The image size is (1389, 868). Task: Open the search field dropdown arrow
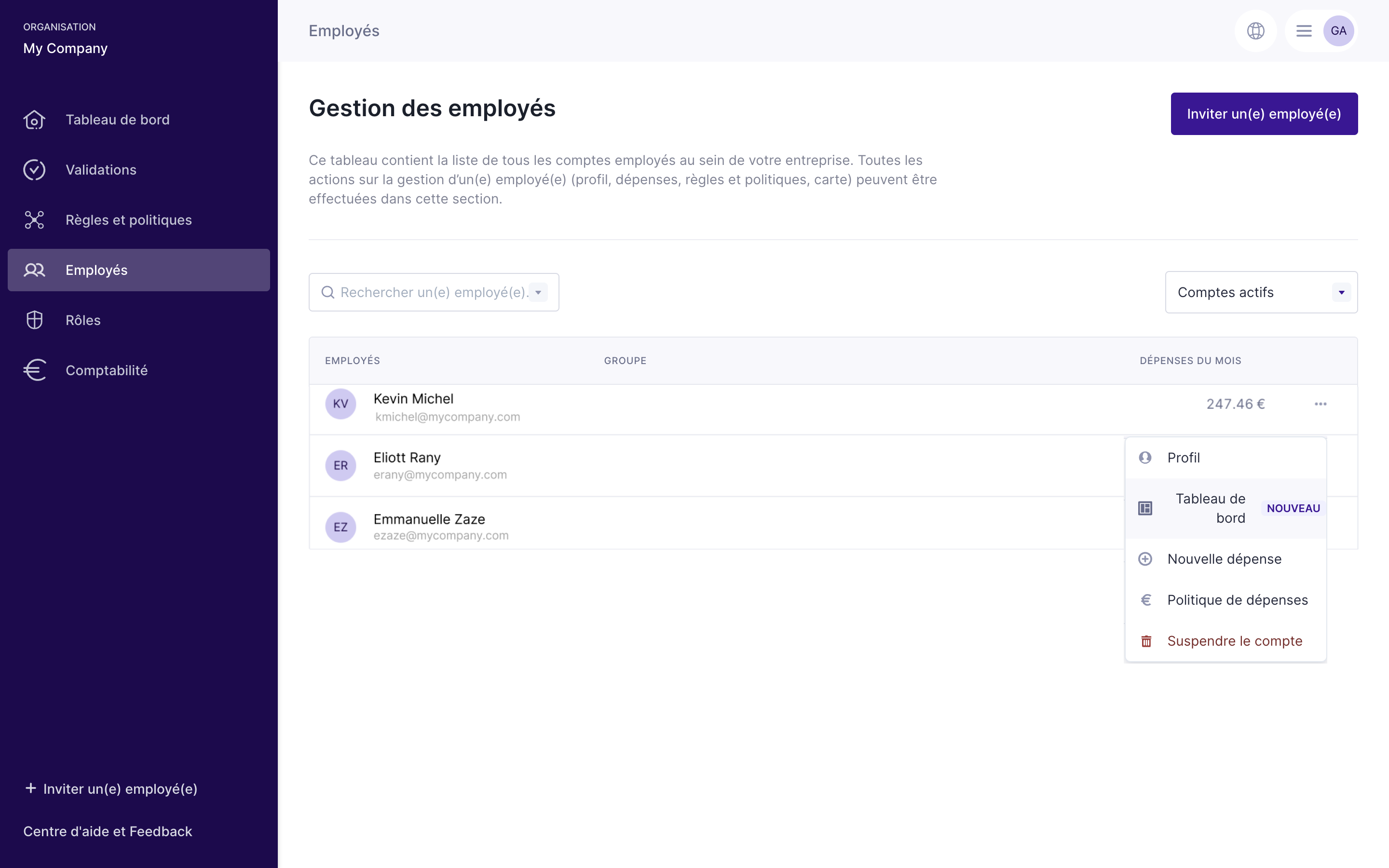point(538,292)
